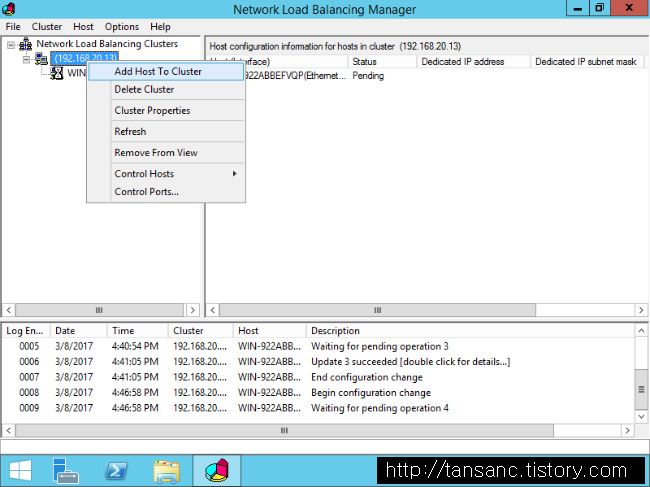
Task: Select log entry 0006 Update 3 succeeded
Action: (x=318, y=361)
